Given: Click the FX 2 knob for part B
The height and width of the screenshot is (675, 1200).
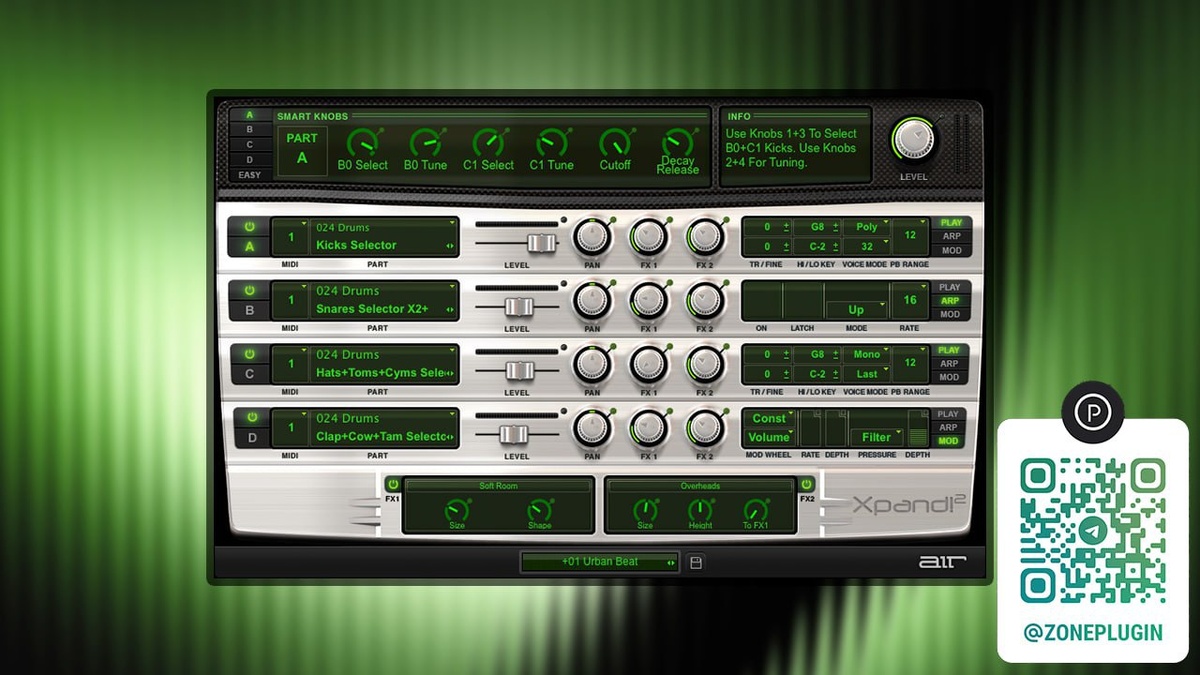Looking at the screenshot, I should click(704, 302).
